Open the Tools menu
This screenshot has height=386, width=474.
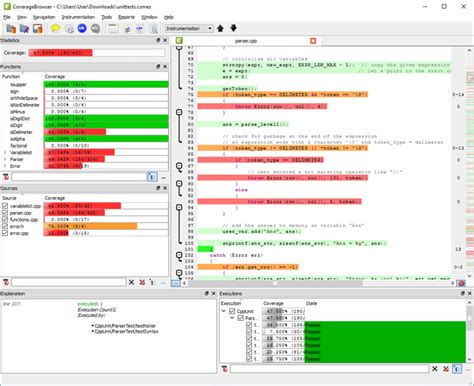[106, 17]
